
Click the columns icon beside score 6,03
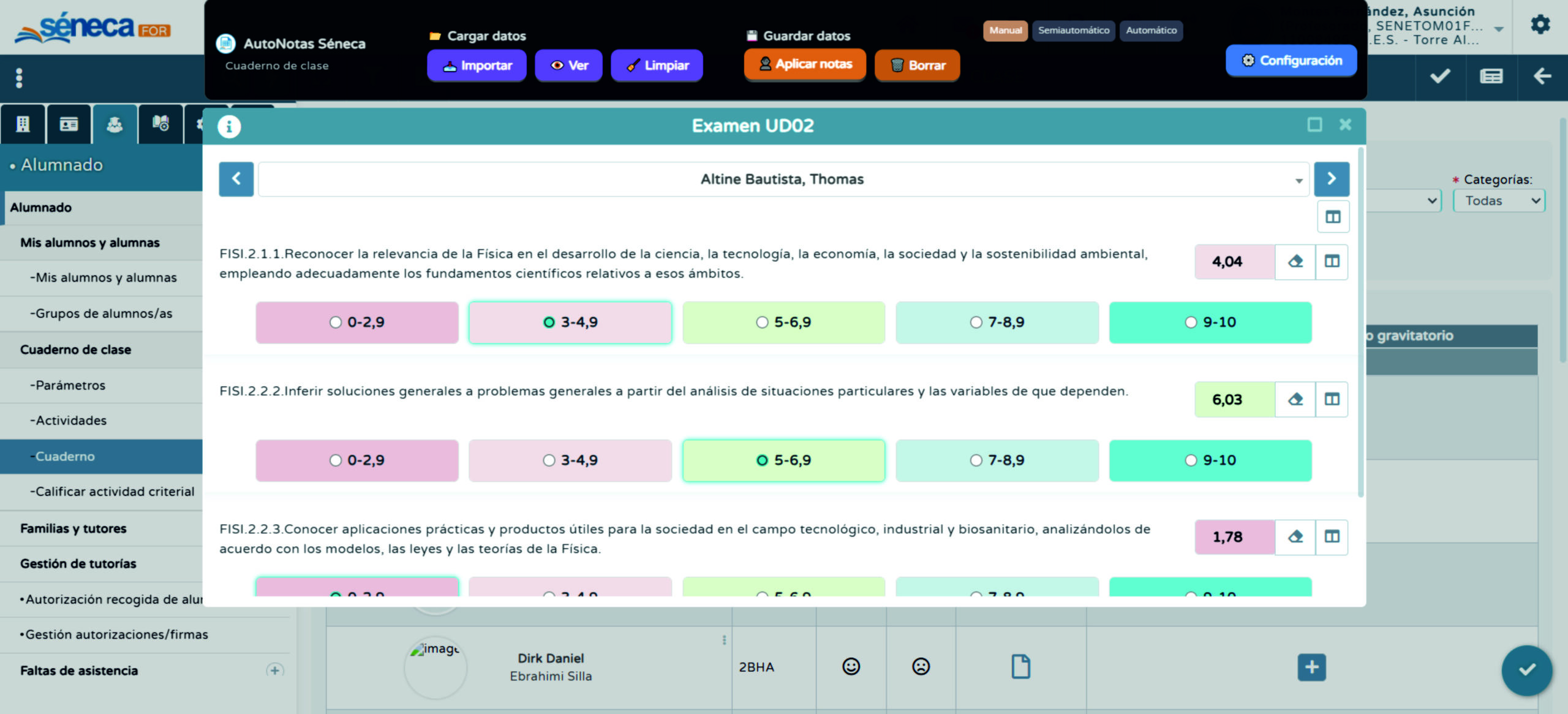coord(1332,399)
